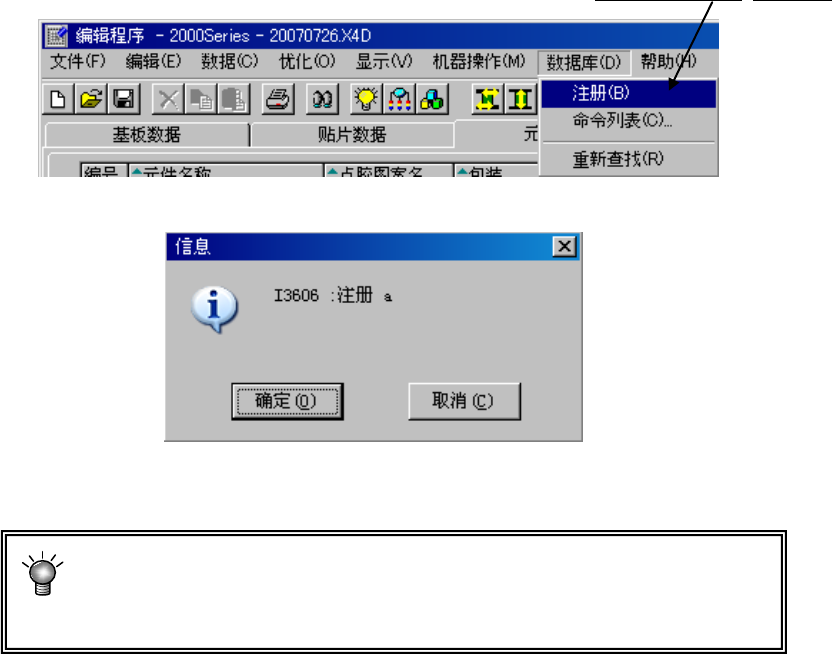Open the 机器操作(M) menu
The image size is (832, 654).
(478, 62)
